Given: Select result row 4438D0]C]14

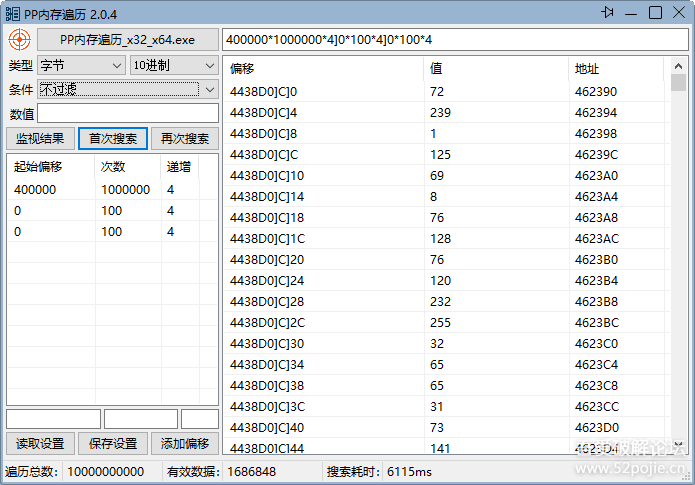Looking at the screenshot, I should [447, 196].
